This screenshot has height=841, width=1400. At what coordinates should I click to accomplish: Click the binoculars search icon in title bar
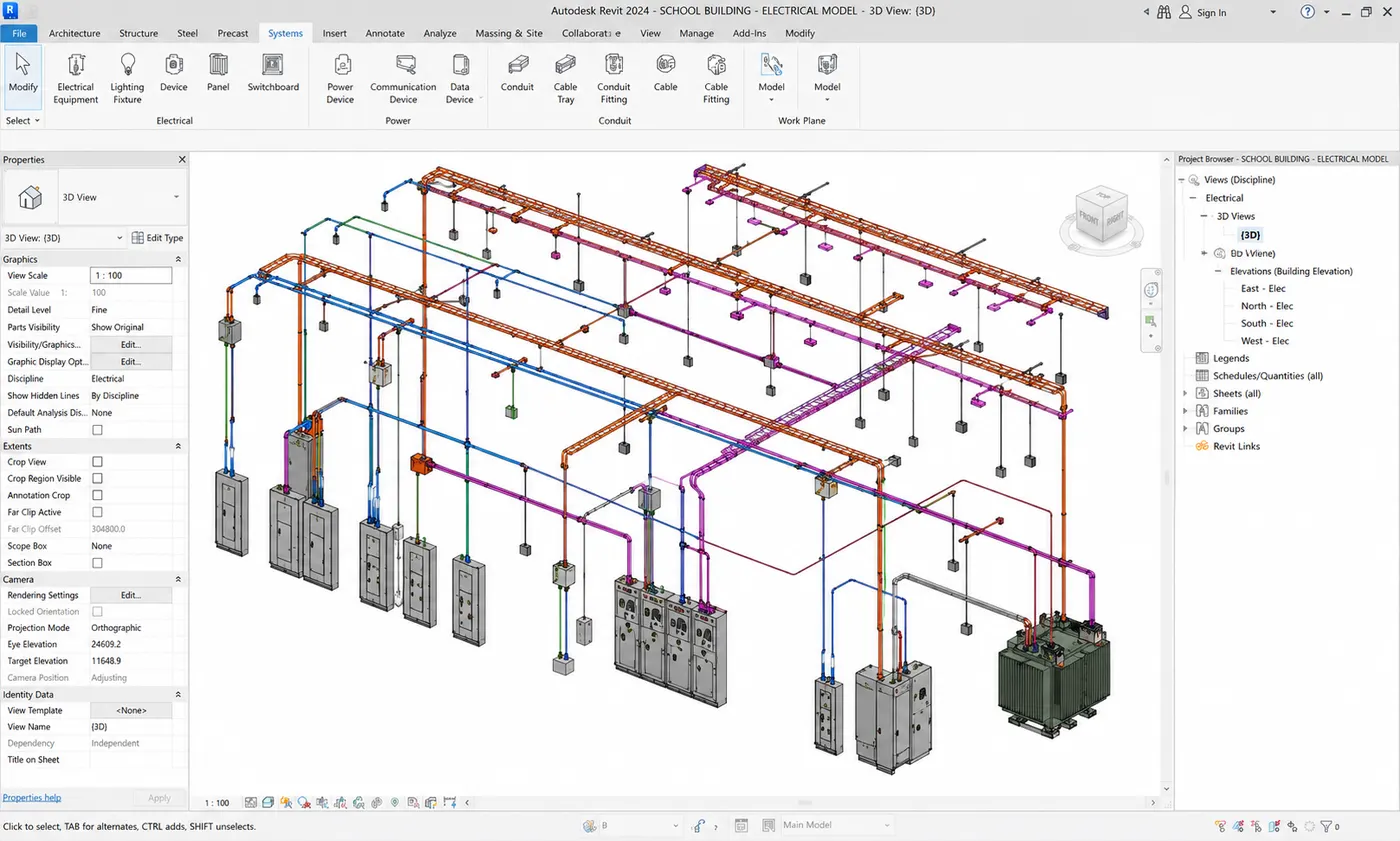[x=1164, y=12]
